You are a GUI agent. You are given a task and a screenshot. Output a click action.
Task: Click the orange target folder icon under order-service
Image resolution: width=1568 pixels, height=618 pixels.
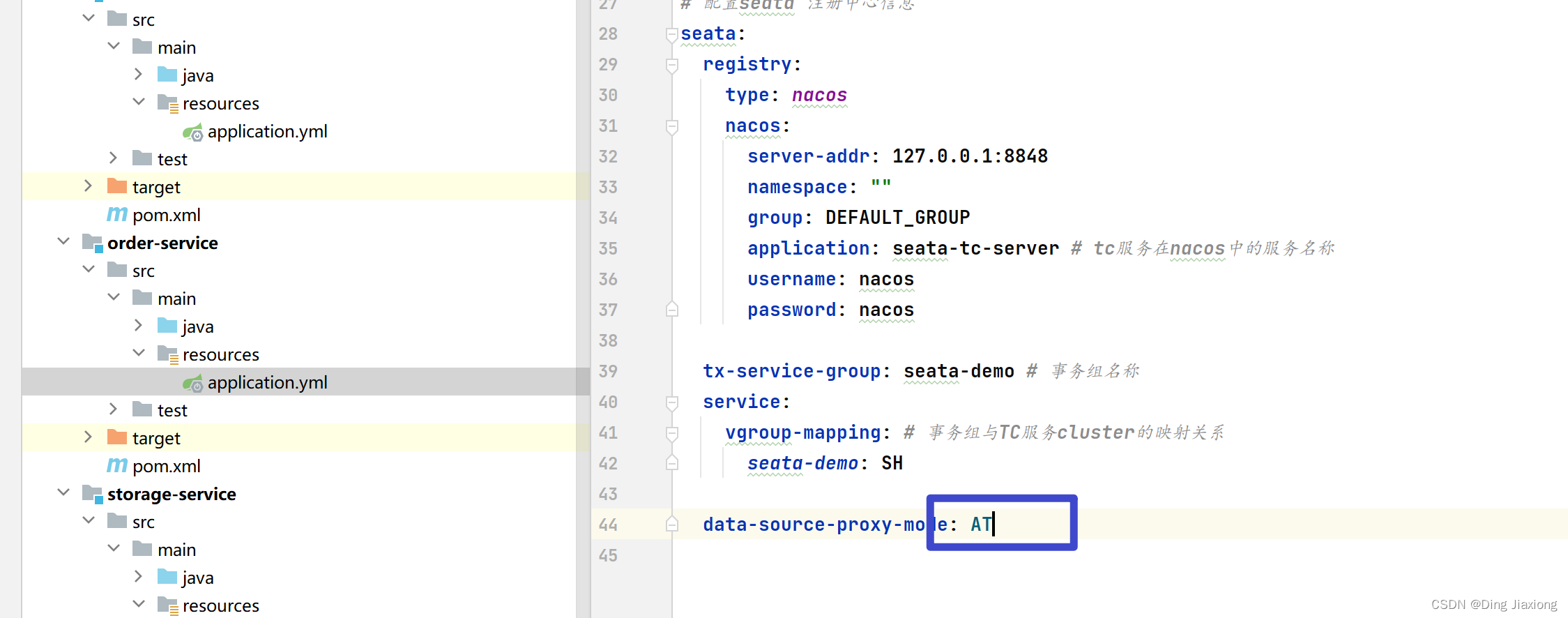coord(117,437)
